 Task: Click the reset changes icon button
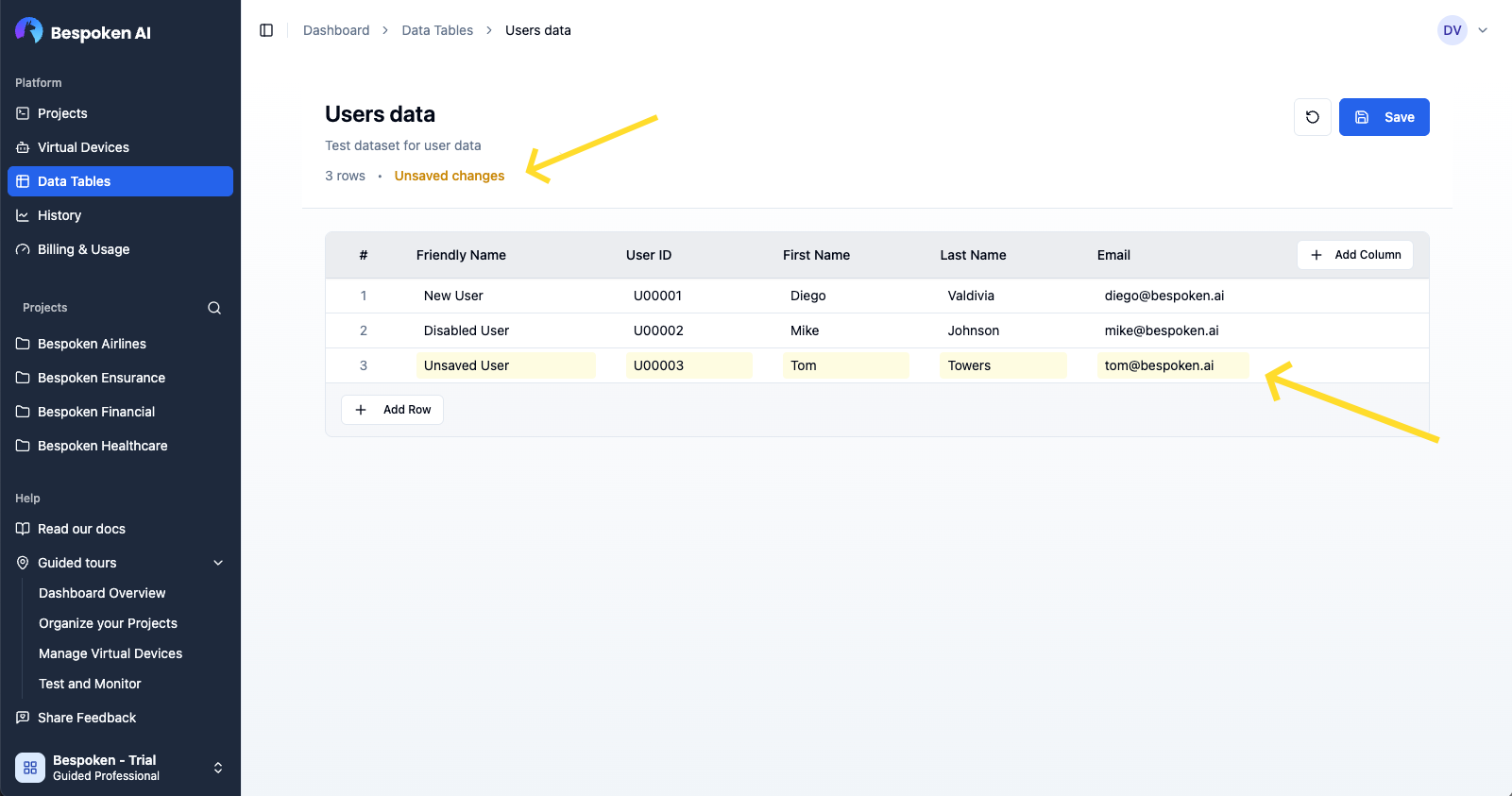click(x=1312, y=117)
